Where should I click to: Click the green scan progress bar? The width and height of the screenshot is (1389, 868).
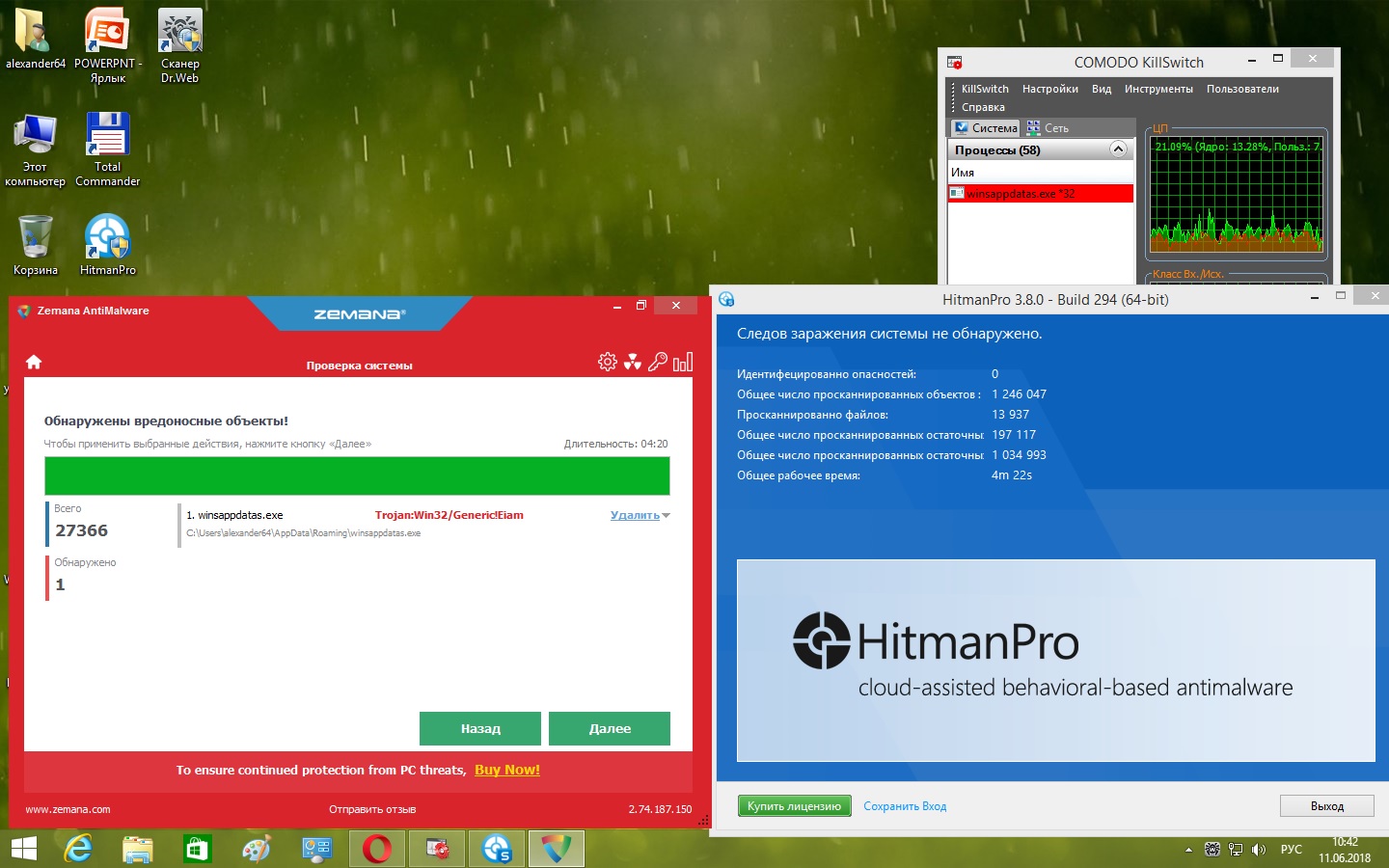357,476
